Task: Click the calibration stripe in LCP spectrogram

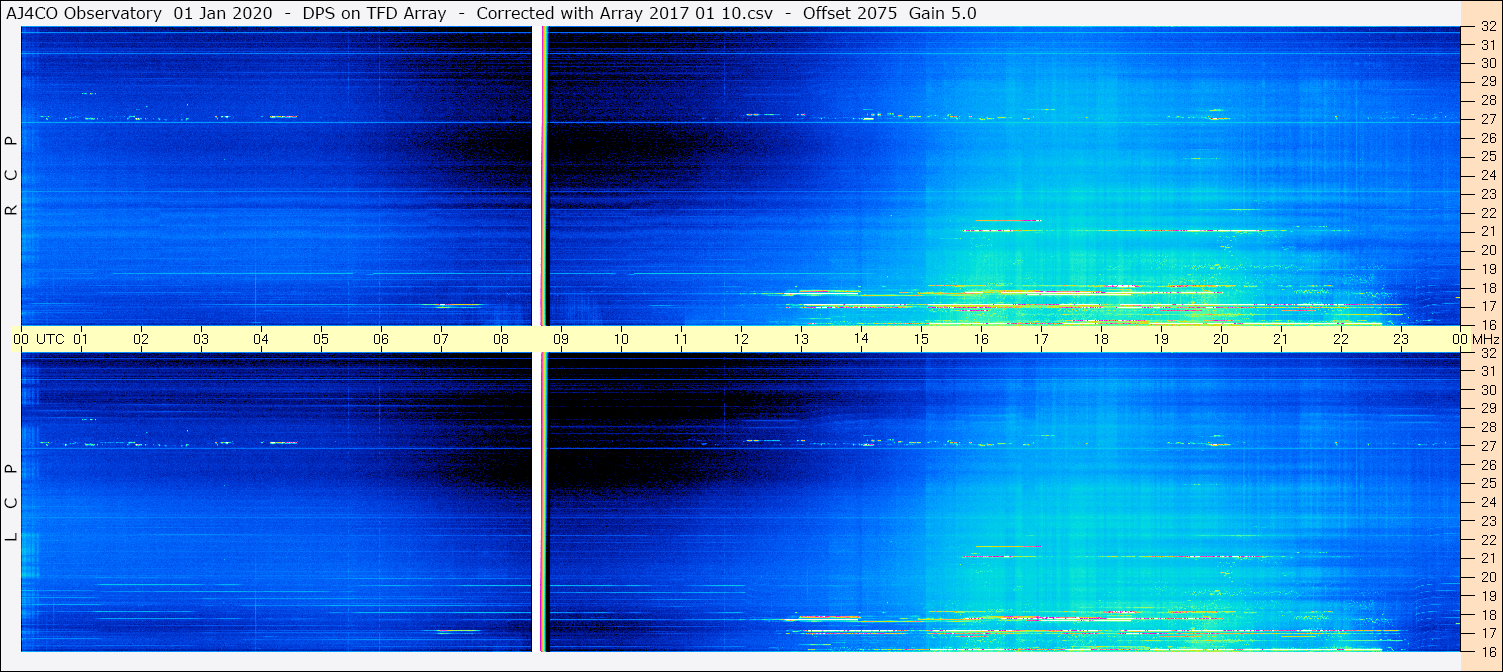Action: 545,502
